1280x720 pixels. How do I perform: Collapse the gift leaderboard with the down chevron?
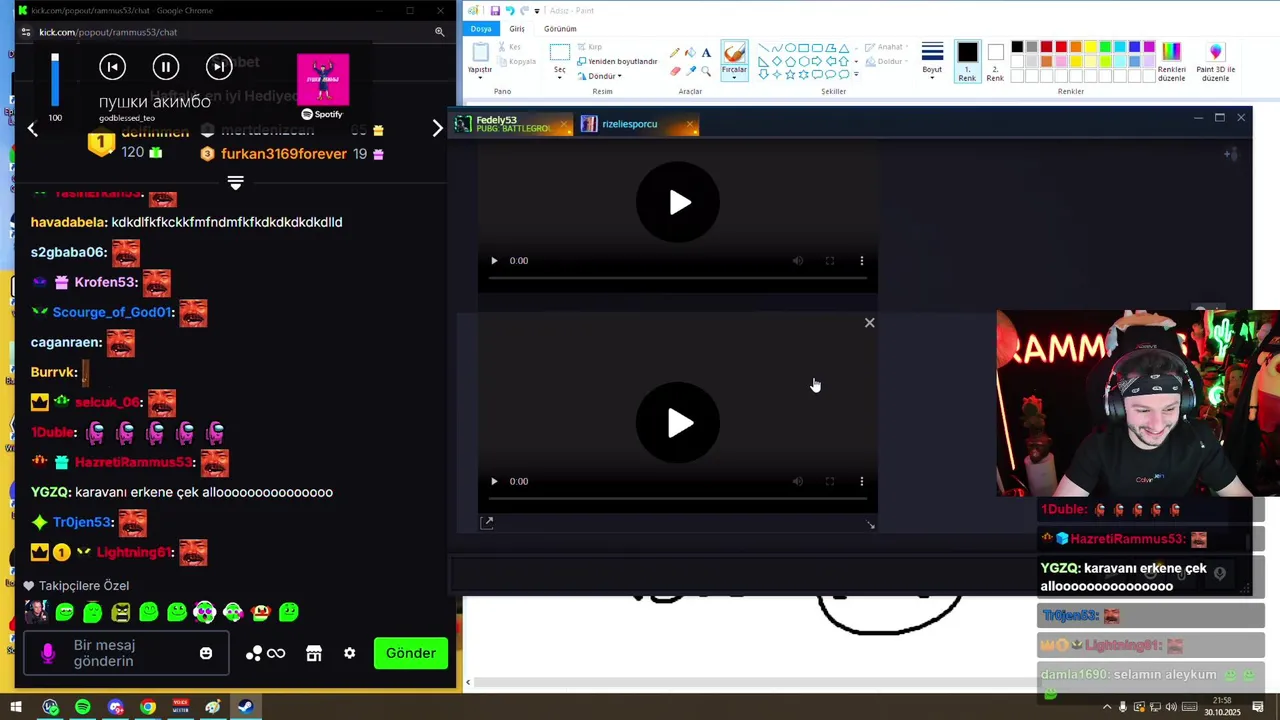pyautogui.click(x=235, y=183)
